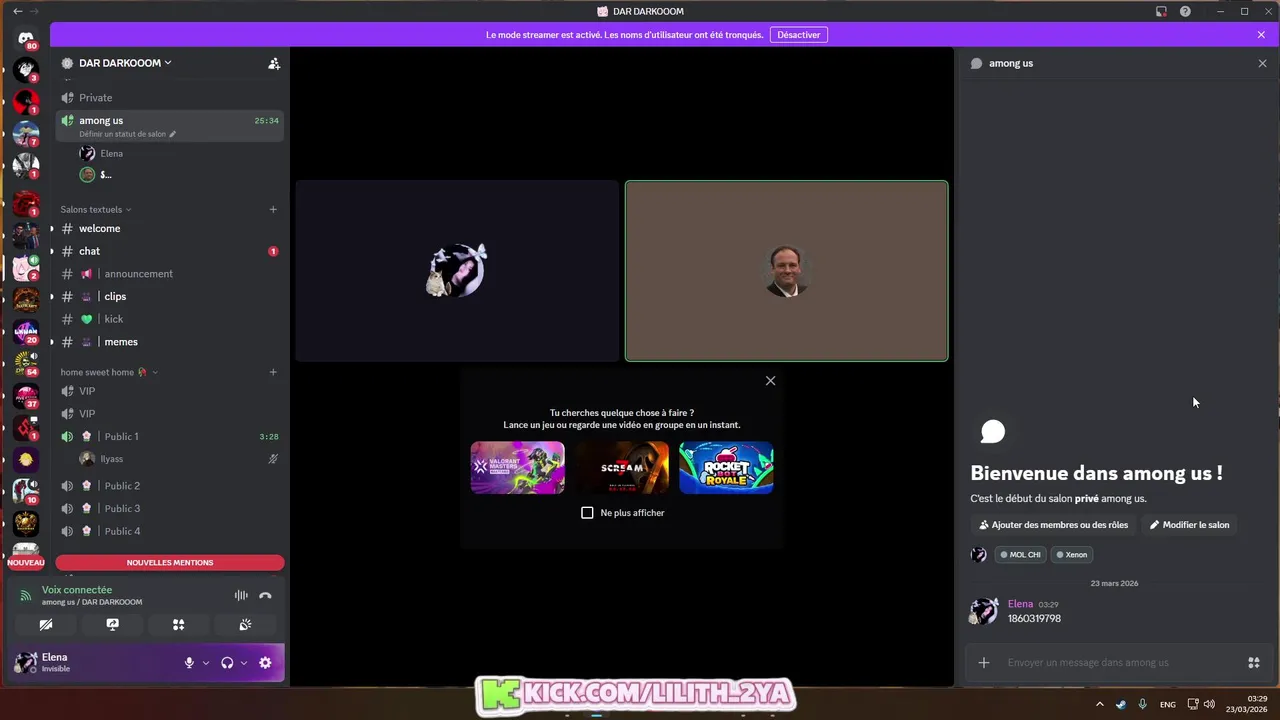Image resolution: width=1280 pixels, height=720 pixels.
Task: Click the MOL CHI role tag
Action: pyautogui.click(x=1019, y=554)
